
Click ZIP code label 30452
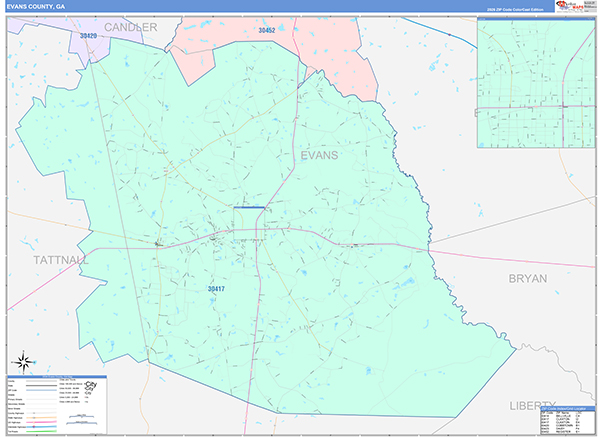coord(267,30)
